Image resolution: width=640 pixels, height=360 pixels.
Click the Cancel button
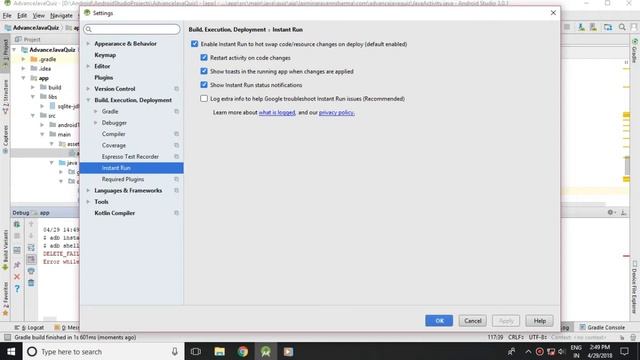pyautogui.click(x=473, y=321)
